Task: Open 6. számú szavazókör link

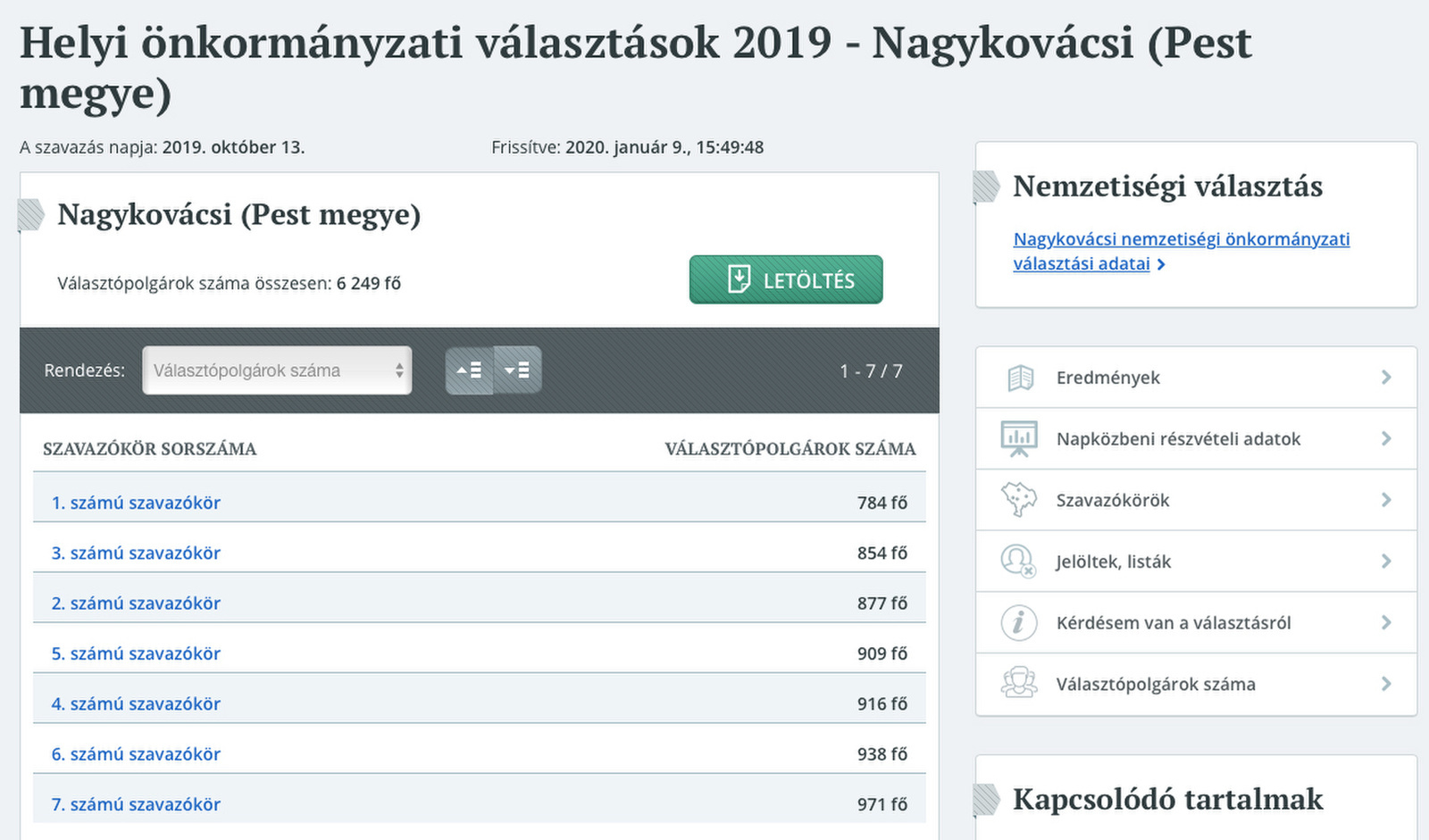Action: coord(136,754)
